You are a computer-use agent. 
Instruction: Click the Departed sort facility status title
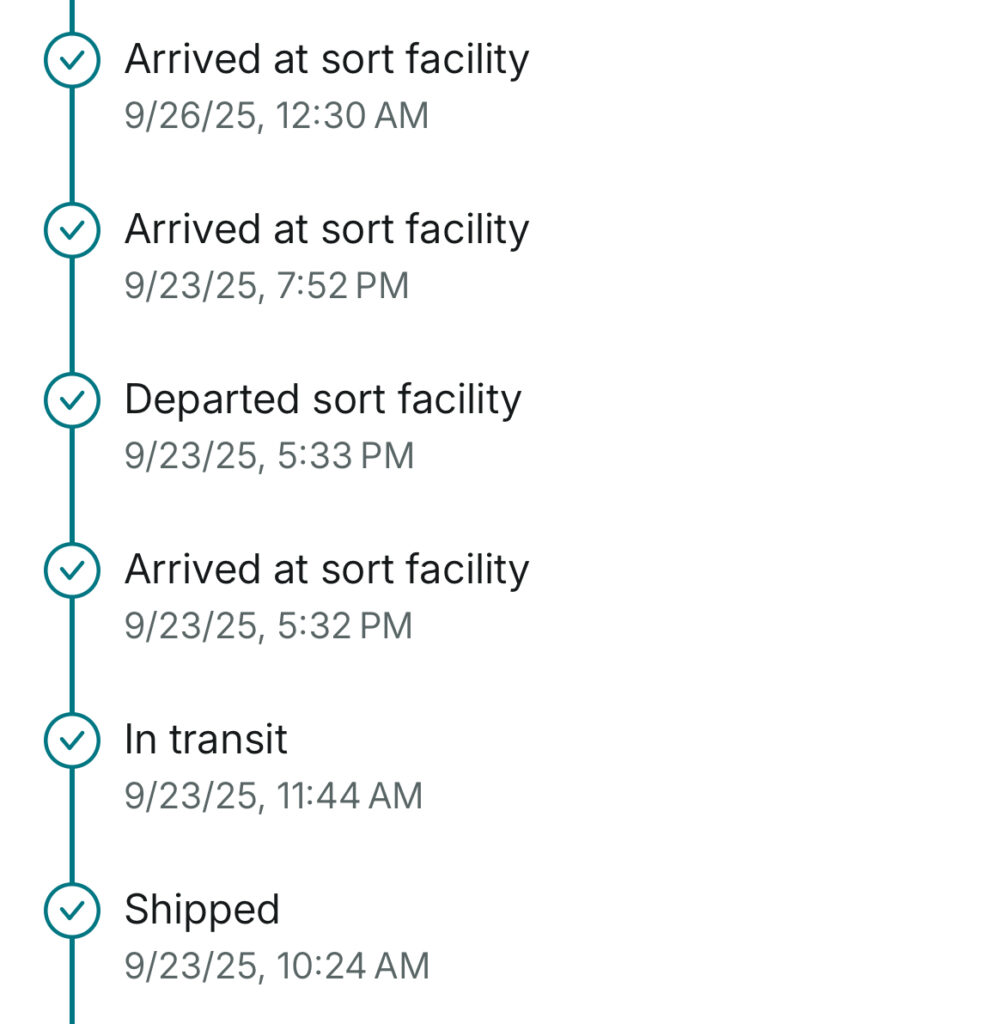(x=322, y=400)
